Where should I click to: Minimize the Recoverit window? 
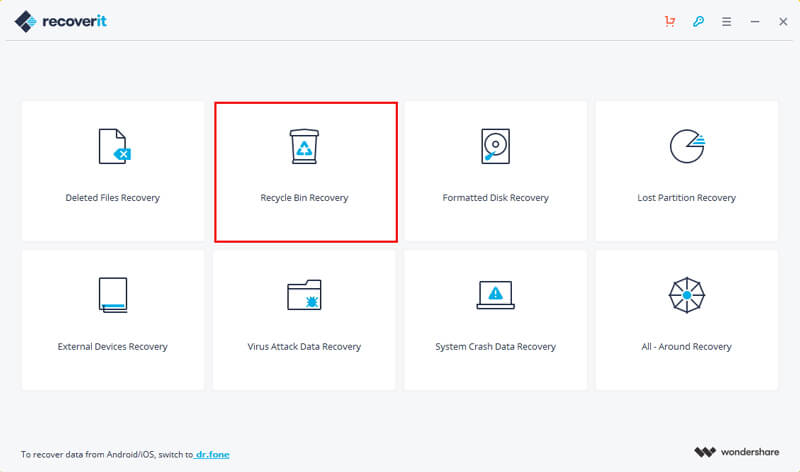(755, 21)
